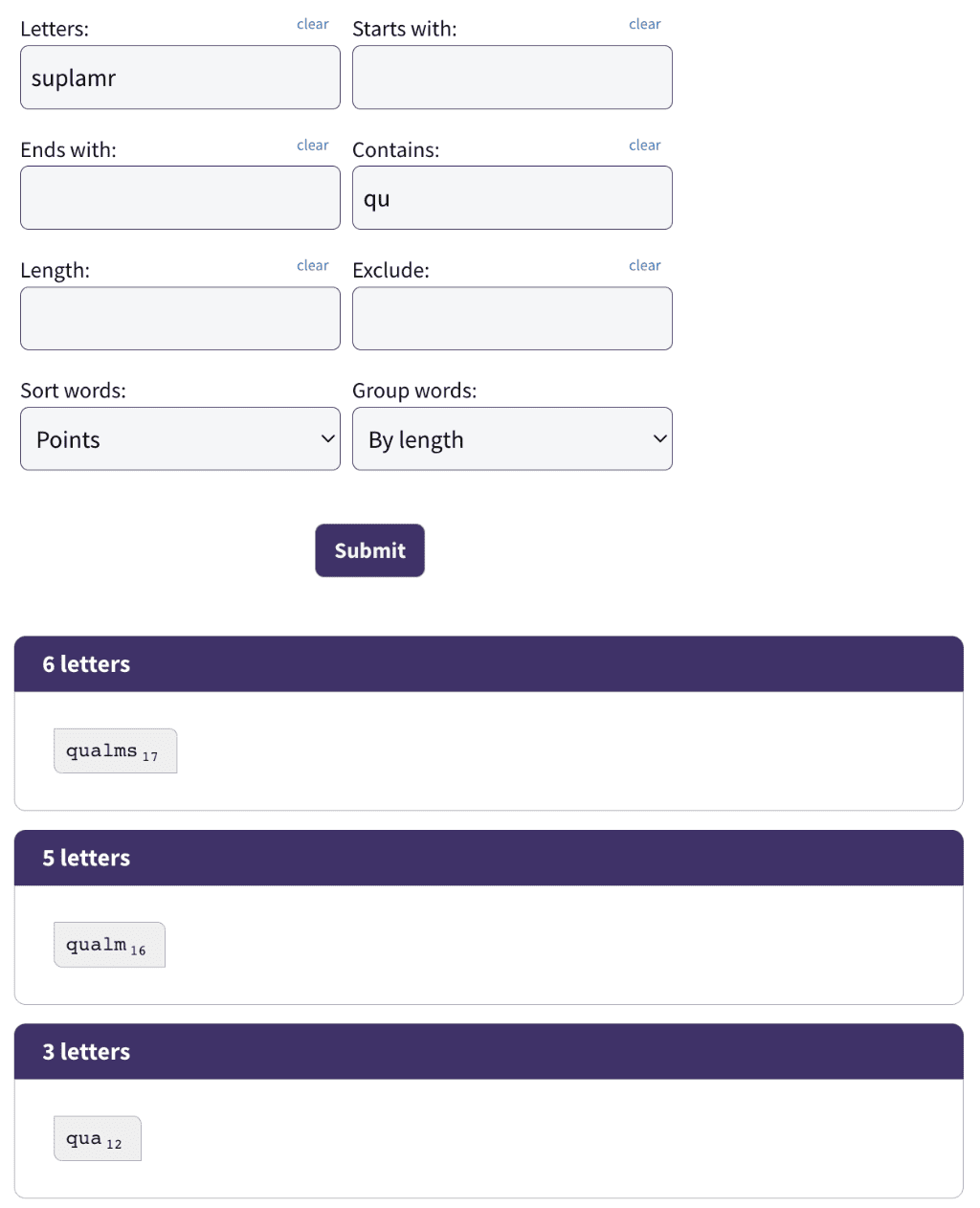Screen dimensions: 980x1208
Task: Click the 3 letters group header
Action: coord(488,1052)
